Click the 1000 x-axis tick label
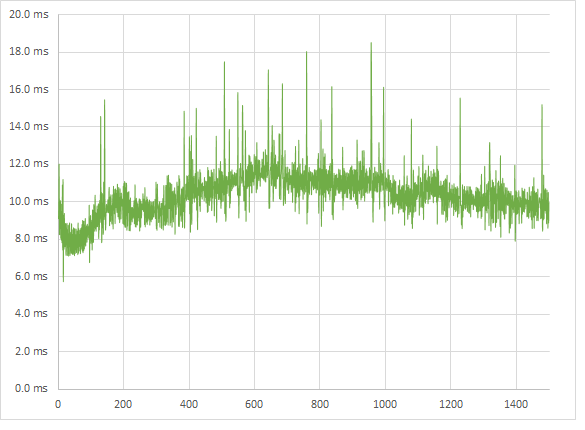This screenshot has height=430, width=585. click(x=385, y=404)
